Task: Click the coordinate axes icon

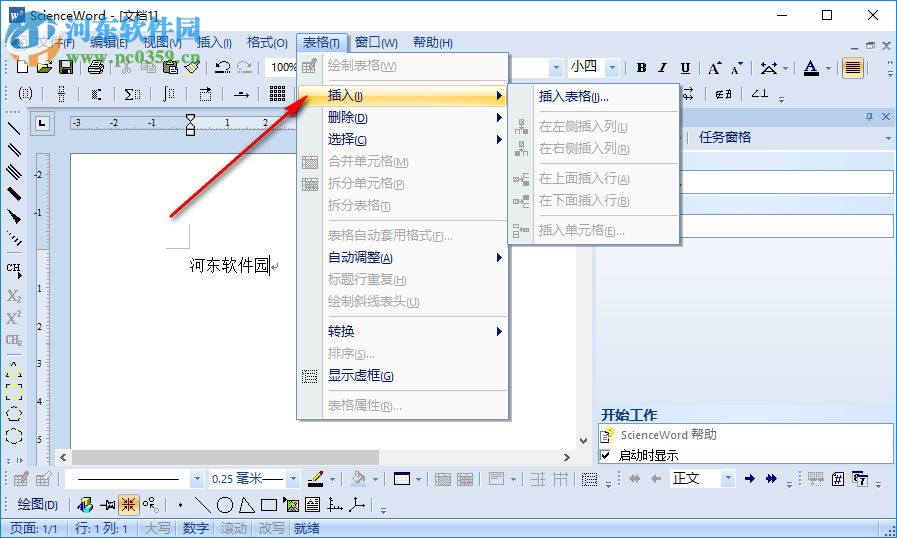Action: pyautogui.click(x=335, y=505)
